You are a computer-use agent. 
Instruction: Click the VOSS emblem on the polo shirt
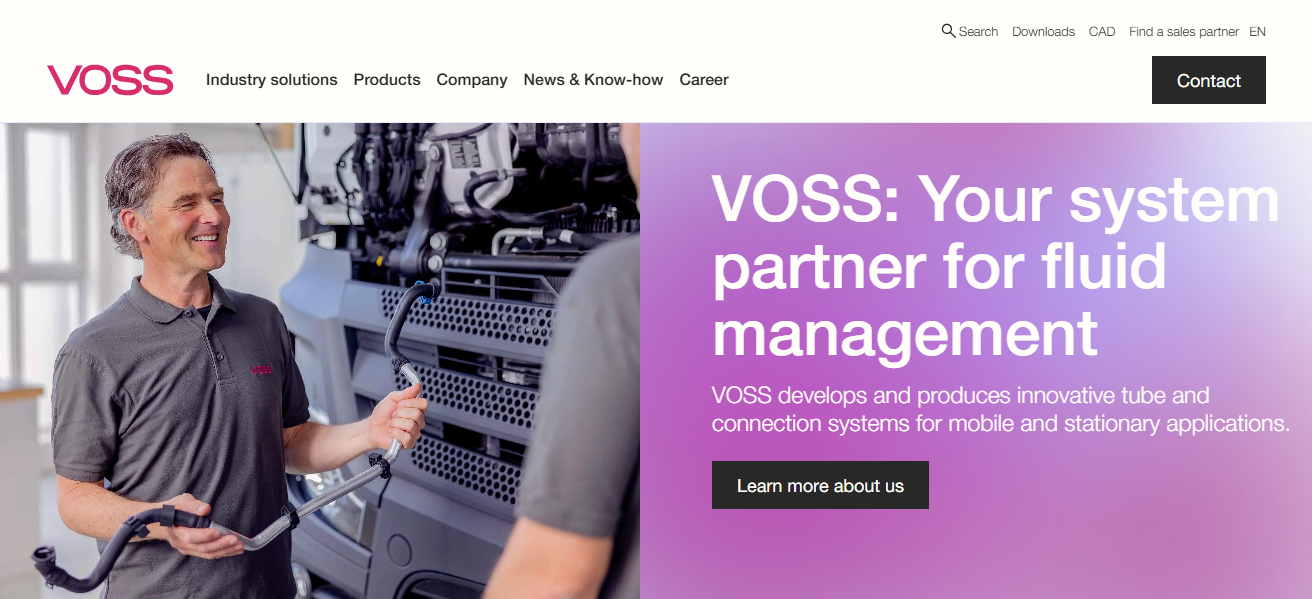tap(261, 369)
